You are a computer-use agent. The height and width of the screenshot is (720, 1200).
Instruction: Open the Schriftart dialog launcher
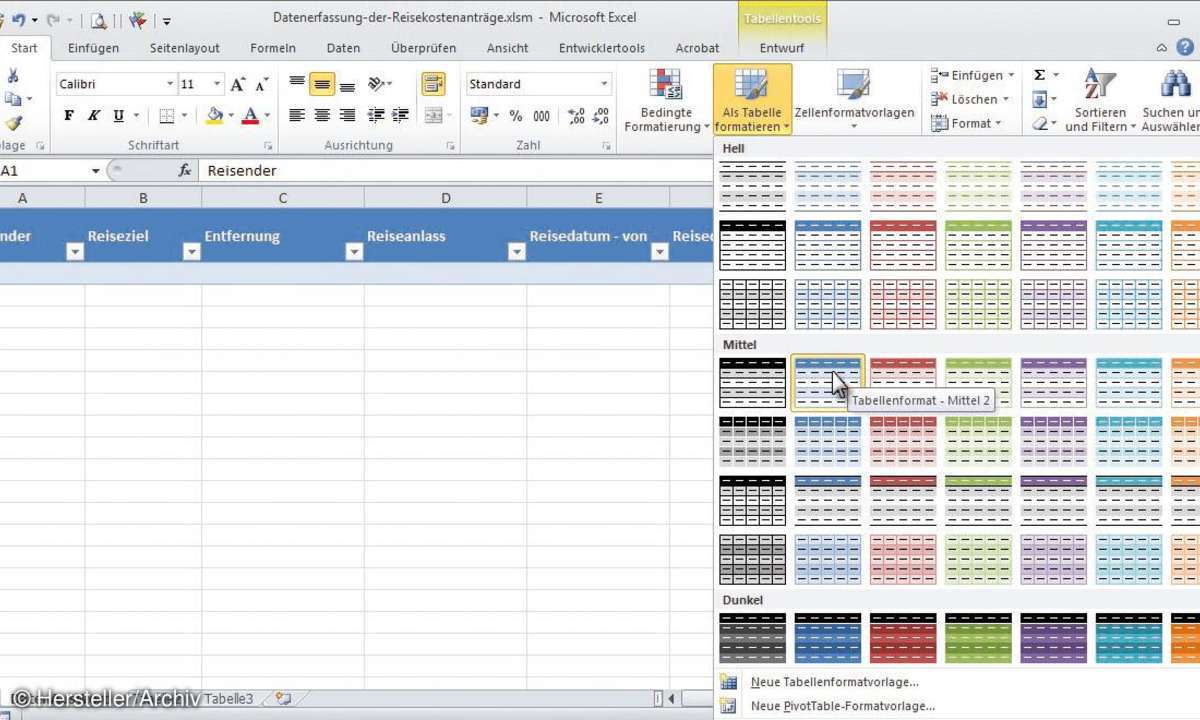click(268, 146)
